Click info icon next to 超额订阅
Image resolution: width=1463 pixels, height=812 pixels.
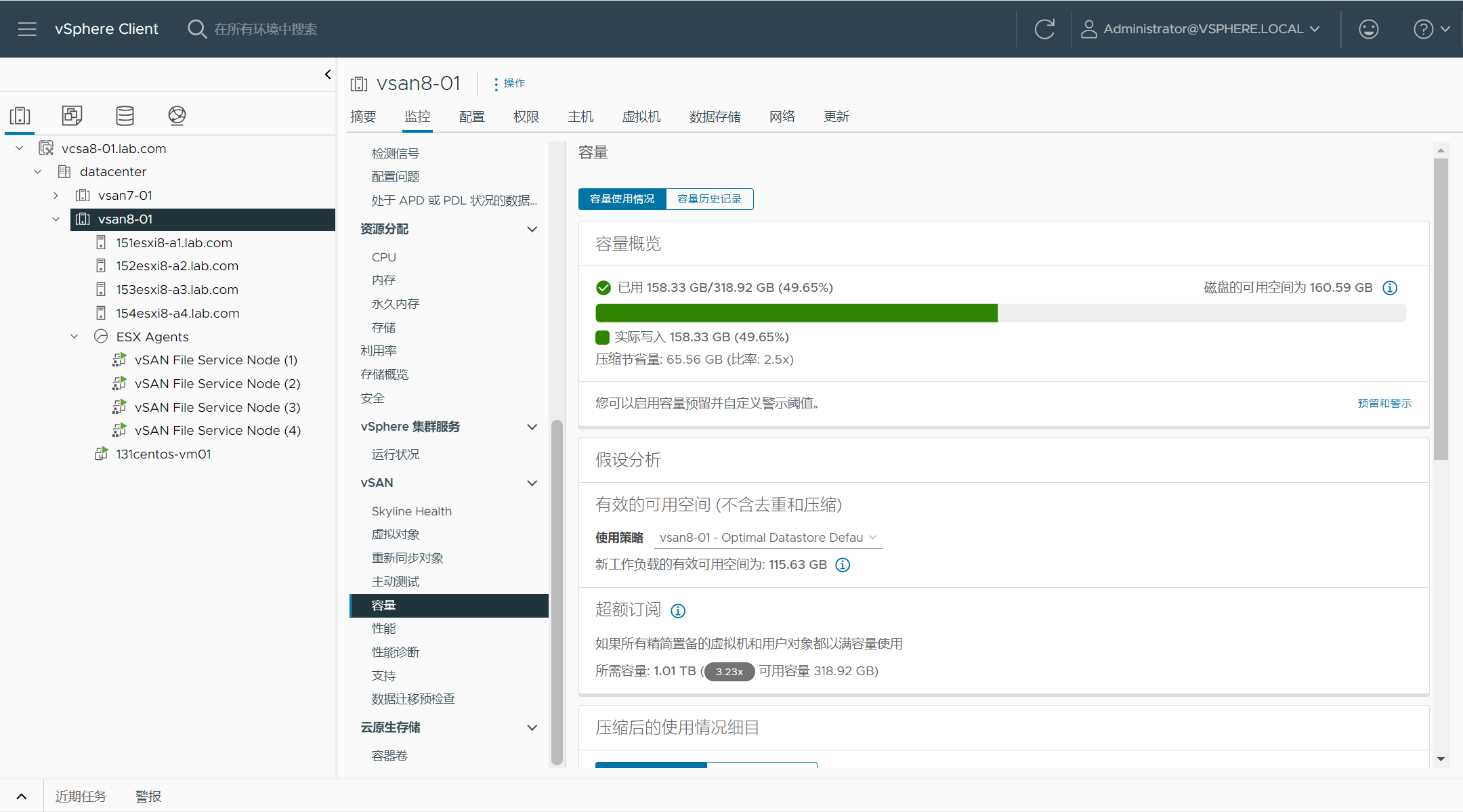(678, 611)
